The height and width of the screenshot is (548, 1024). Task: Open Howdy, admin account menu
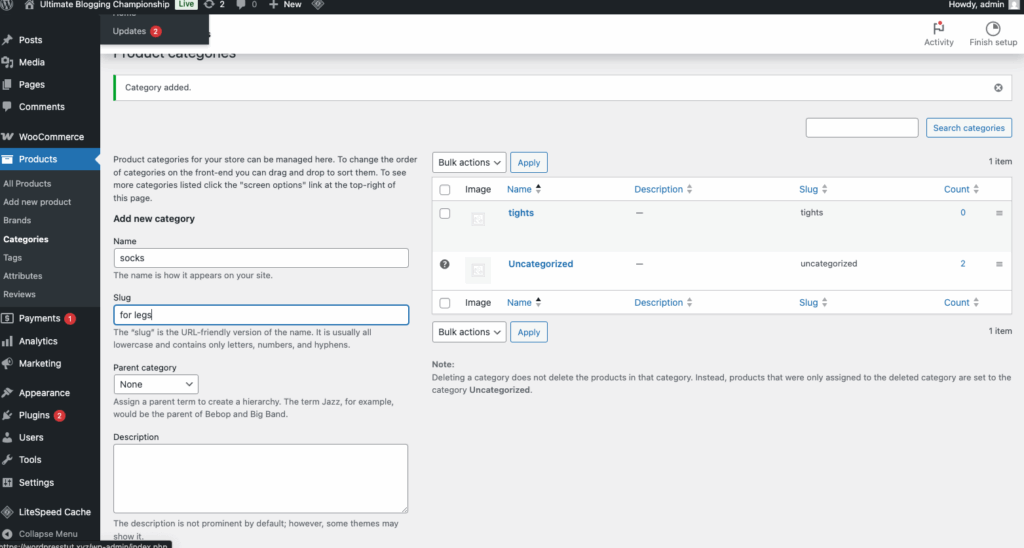tap(983, 4)
